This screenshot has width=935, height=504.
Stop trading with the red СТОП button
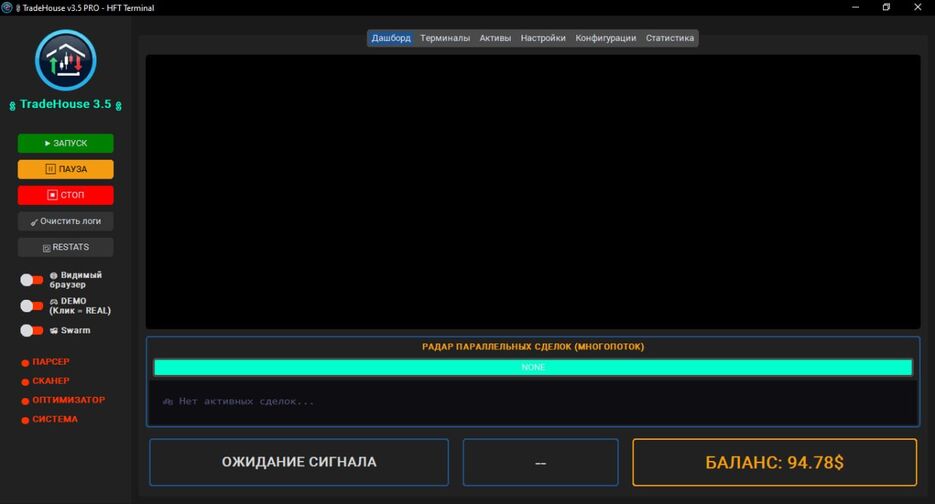(66, 195)
